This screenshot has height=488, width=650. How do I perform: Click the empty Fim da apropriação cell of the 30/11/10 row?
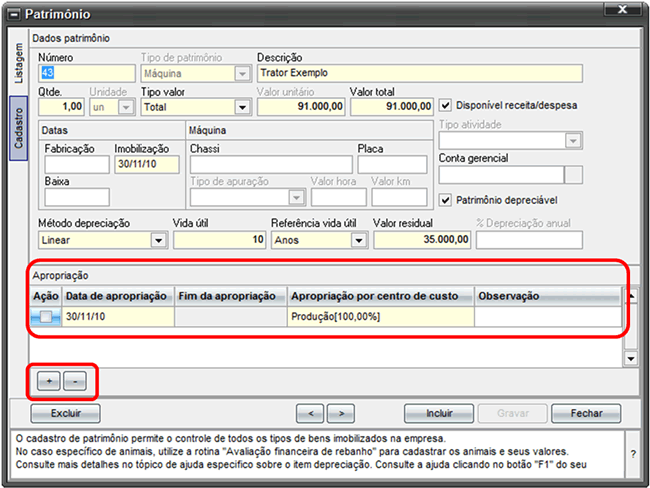coord(231,317)
